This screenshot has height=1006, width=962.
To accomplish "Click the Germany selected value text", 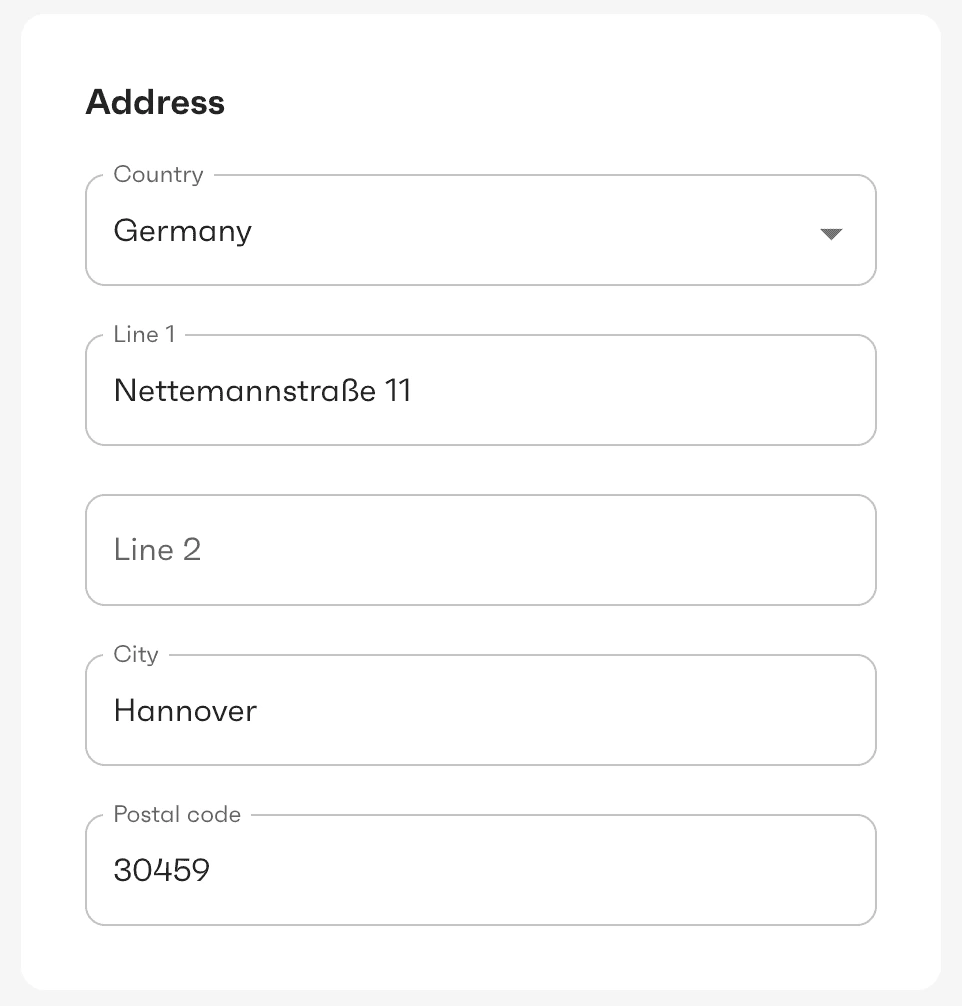I will pyautogui.click(x=183, y=231).
